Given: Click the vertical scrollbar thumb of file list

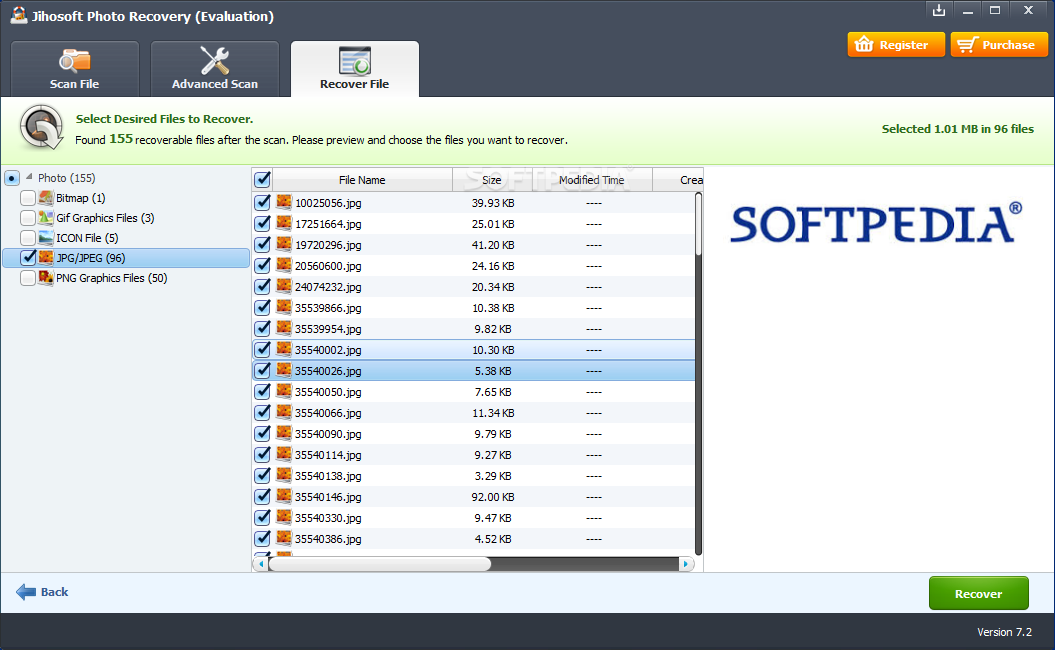Looking at the screenshot, I should click(x=698, y=224).
